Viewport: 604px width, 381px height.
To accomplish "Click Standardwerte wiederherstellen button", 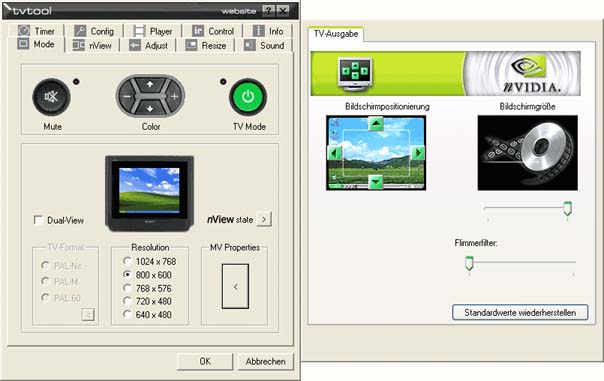I will 520,312.
